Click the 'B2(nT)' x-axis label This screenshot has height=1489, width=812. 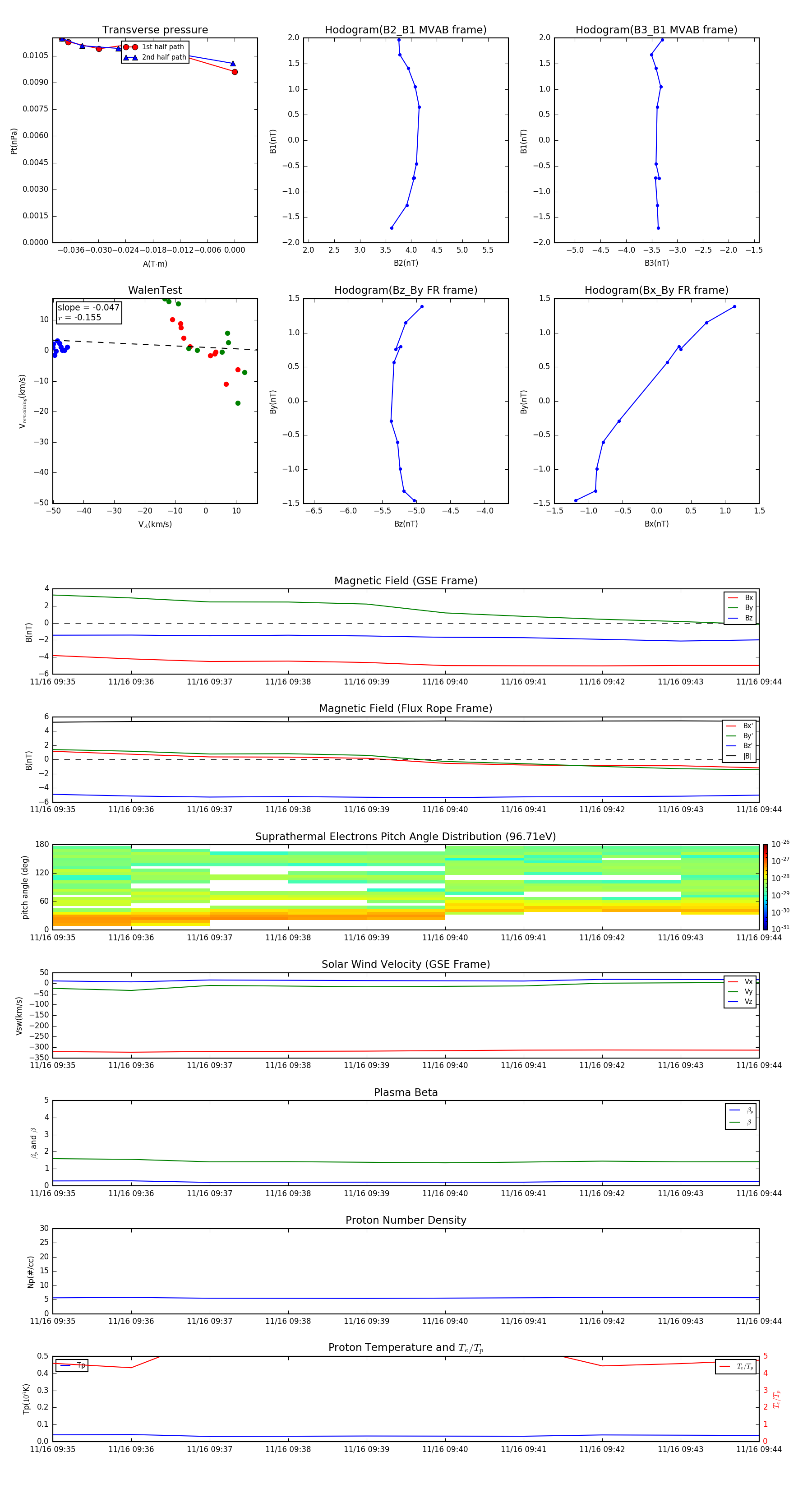pos(406,263)
